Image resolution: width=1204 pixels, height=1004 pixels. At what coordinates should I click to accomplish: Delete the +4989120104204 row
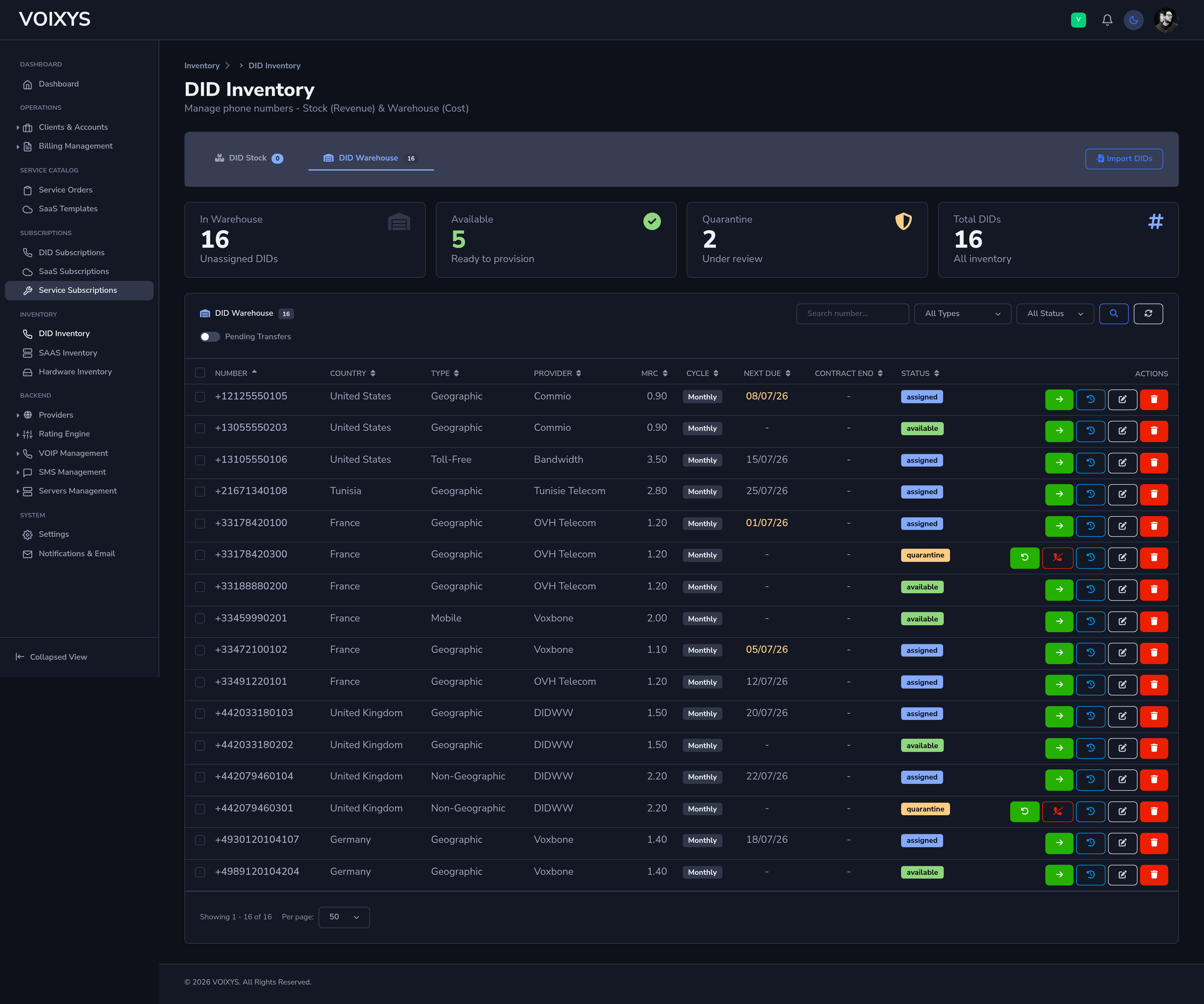[x=1154, y=875]
